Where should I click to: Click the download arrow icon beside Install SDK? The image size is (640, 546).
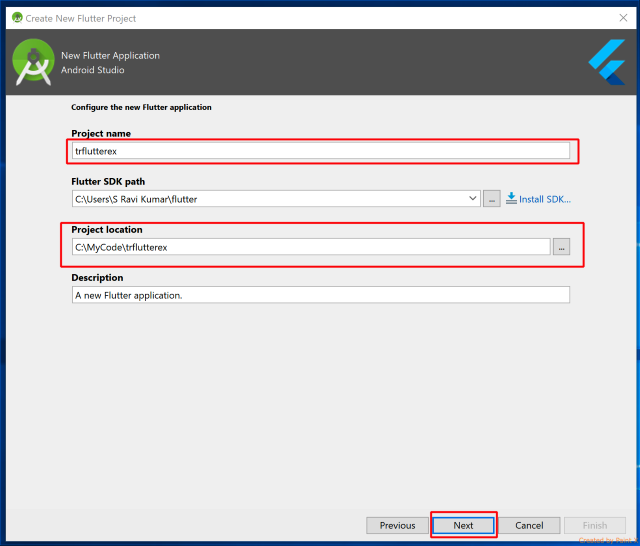click(511, 199)
